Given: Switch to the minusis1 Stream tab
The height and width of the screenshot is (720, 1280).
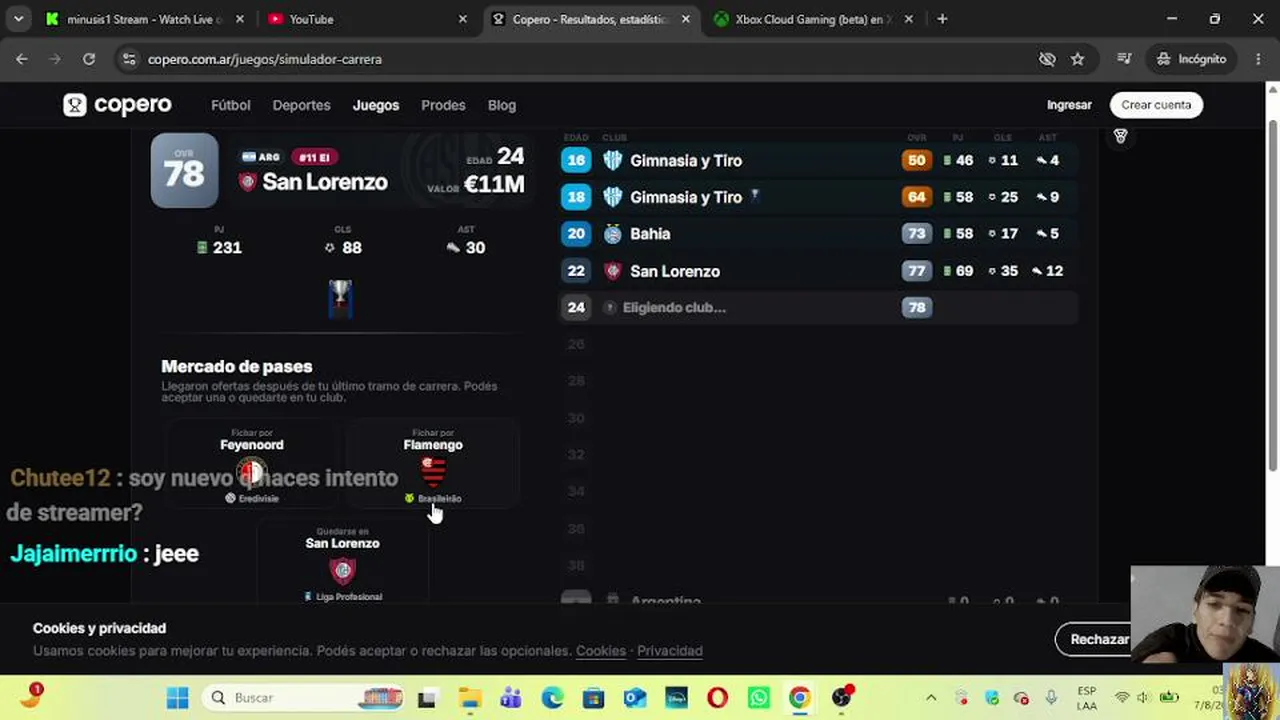Looking at the screenshot, I should pos(144,19).
